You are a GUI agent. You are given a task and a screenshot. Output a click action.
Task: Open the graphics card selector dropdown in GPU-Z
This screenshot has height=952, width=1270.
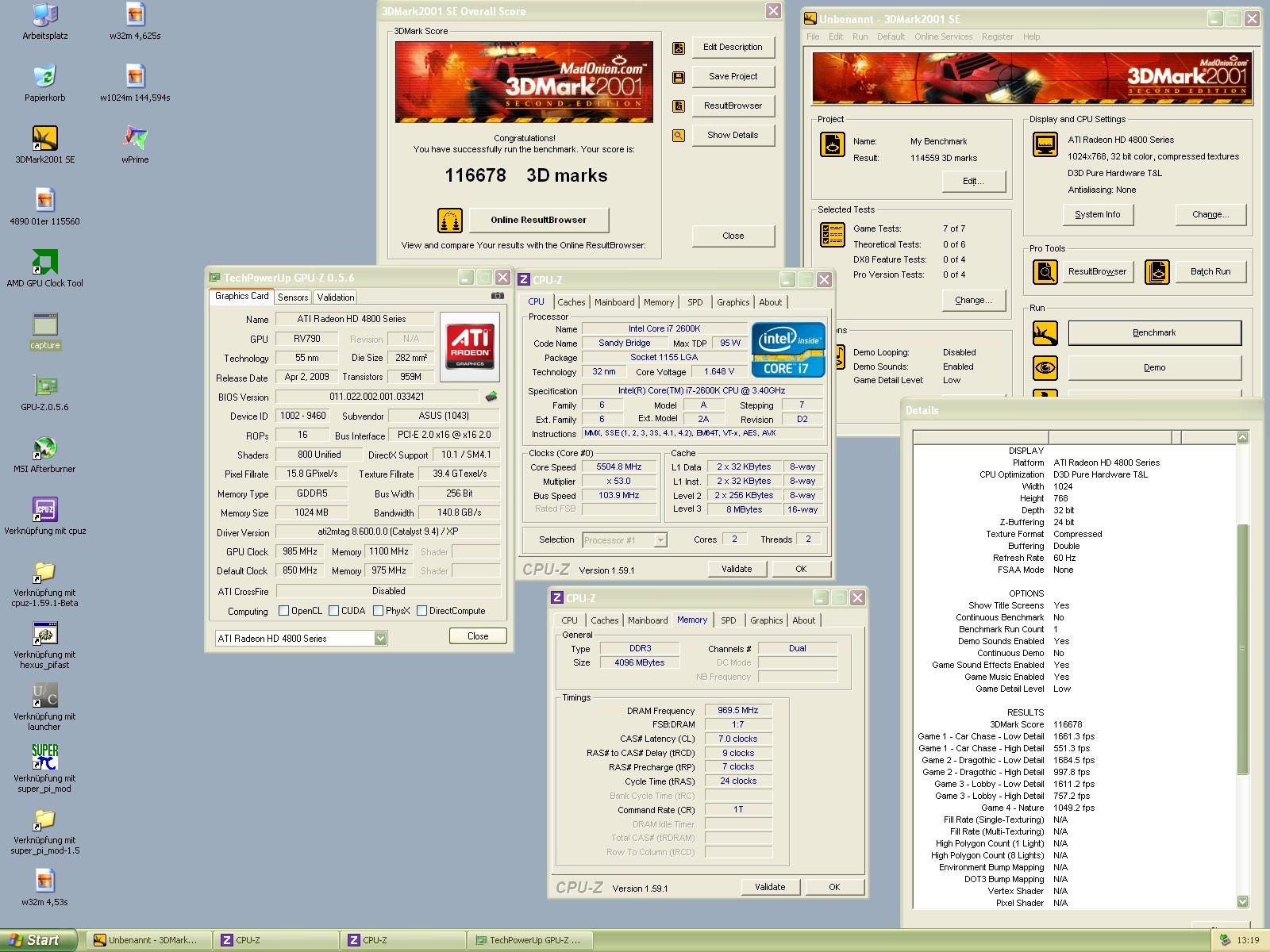[381, 638]
